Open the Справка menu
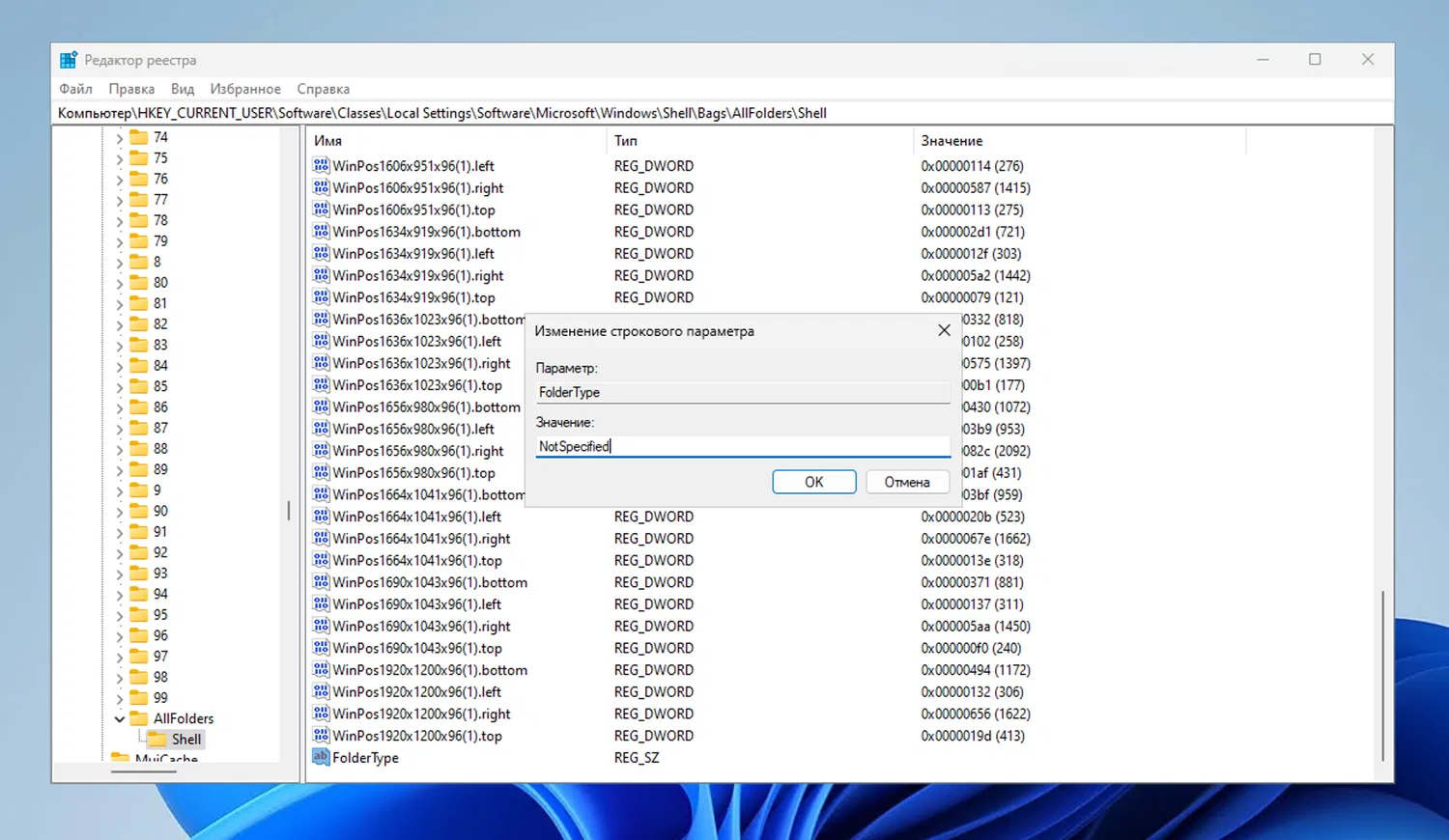Screen dimensions: 1449x840 point(324,89)
